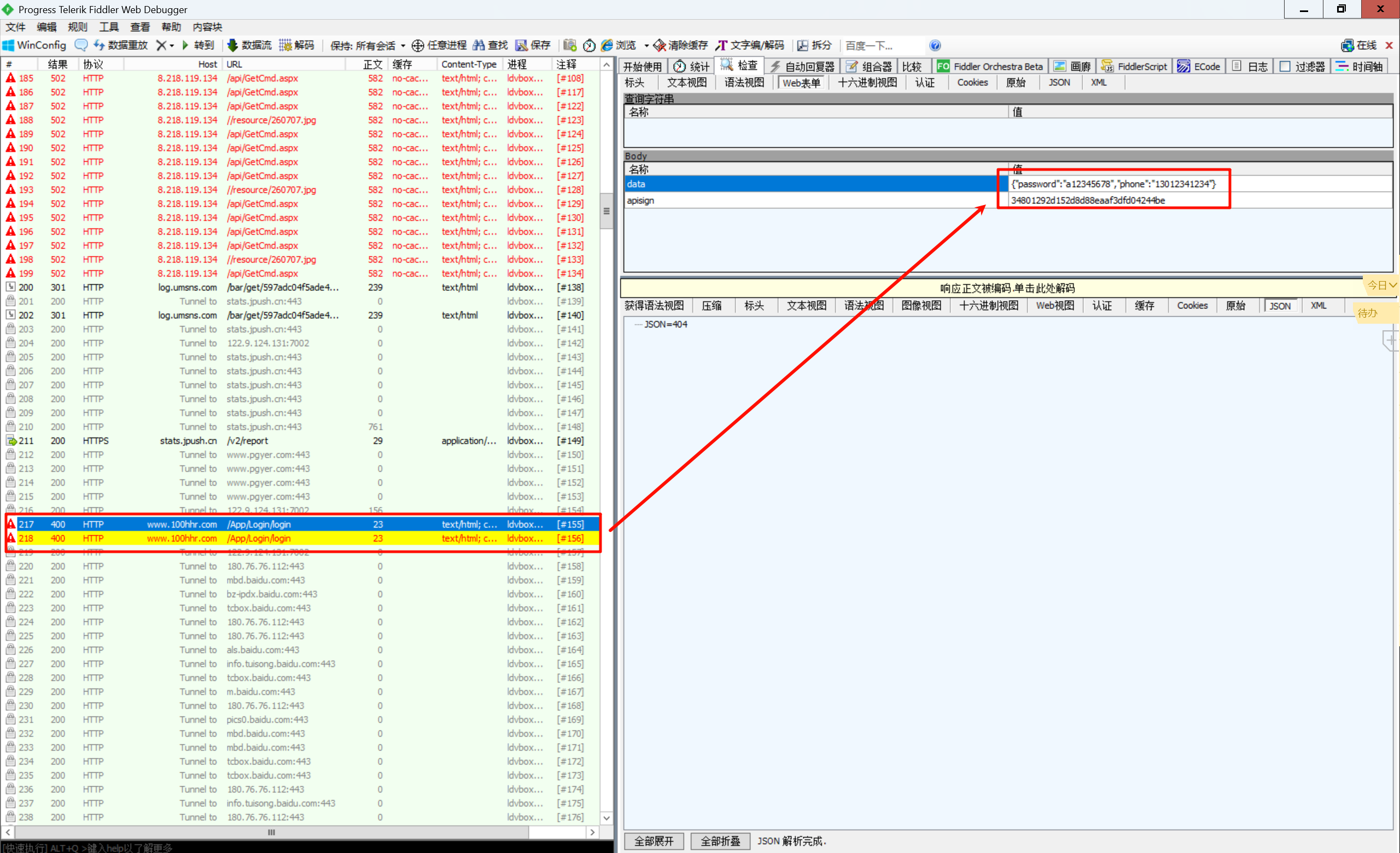Click the session list horizontal scrollbar thumb

(x=271, y=832)
